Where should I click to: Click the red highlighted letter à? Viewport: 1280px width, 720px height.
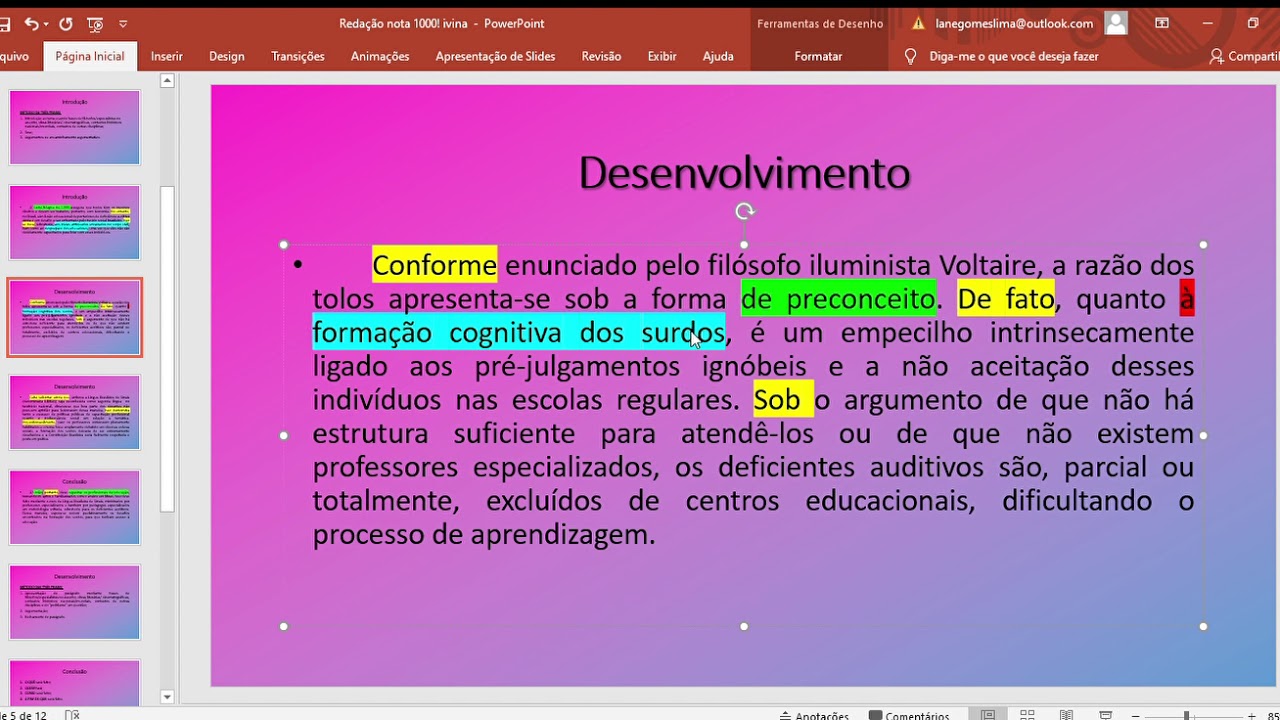[x=1187, y=298]
